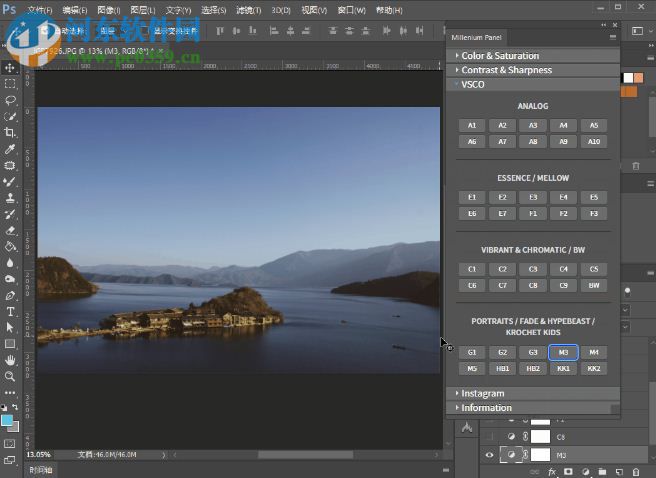Hide the M3 layer using eye icon
Image resolution: width=656 pixels, height=478 pixels.
(x=489, y=455)
